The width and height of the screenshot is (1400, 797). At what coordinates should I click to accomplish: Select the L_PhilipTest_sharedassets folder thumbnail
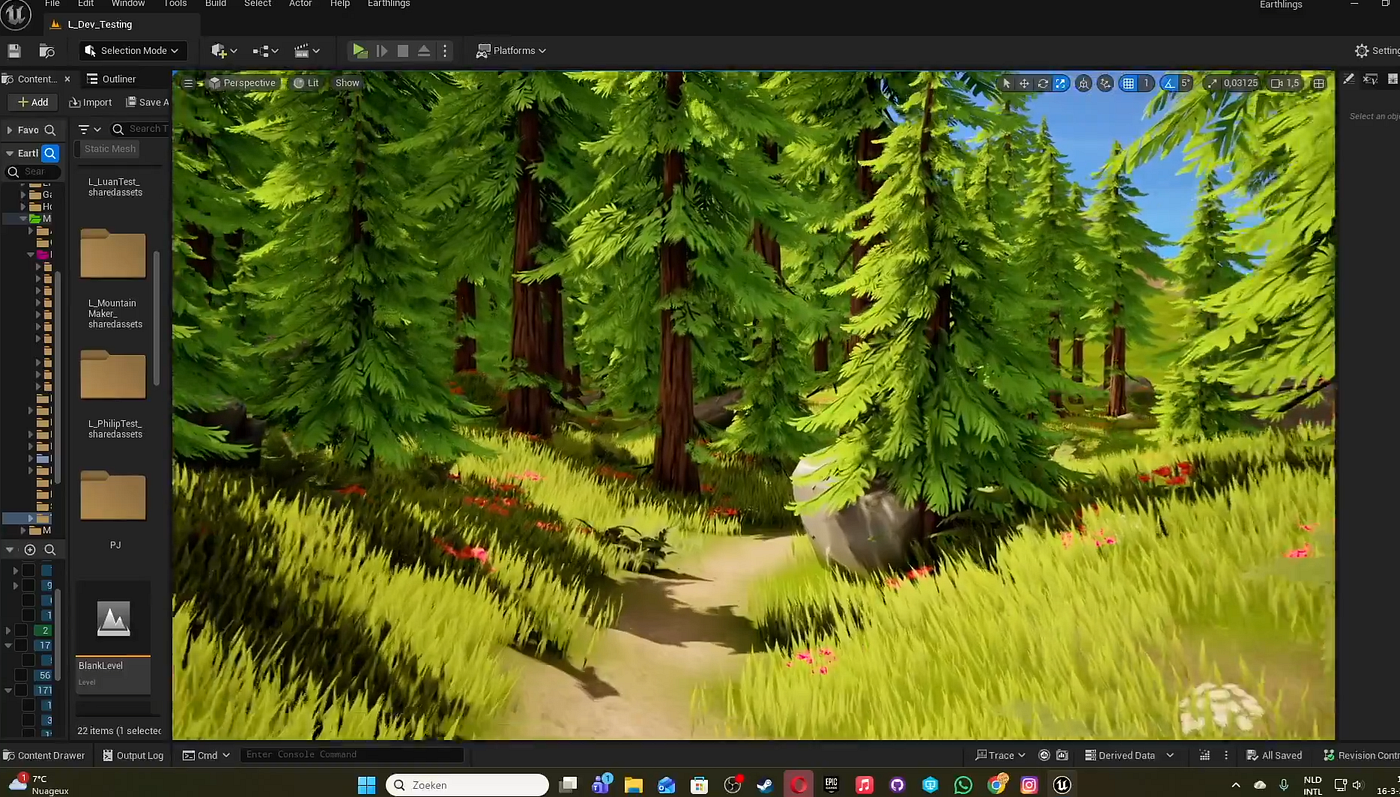pyautogui.click(x=113, y=374)
